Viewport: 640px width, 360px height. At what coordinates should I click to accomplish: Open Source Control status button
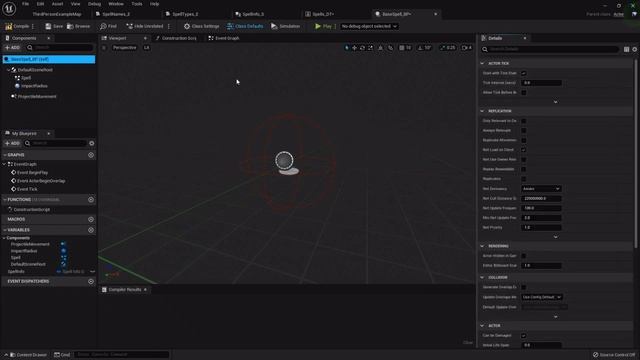pos(615,355)
